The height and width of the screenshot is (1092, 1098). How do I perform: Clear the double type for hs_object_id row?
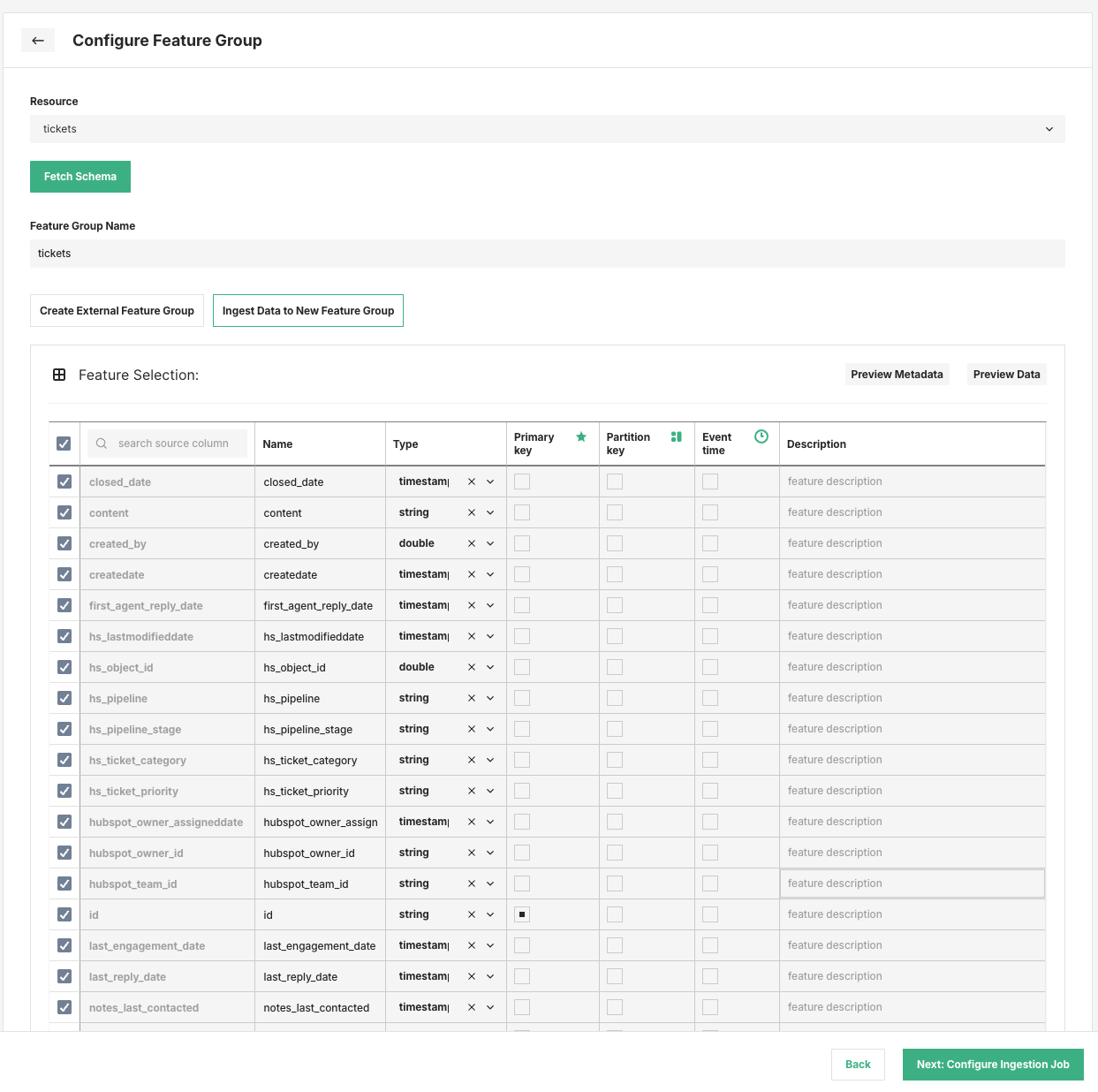(471, 667)
